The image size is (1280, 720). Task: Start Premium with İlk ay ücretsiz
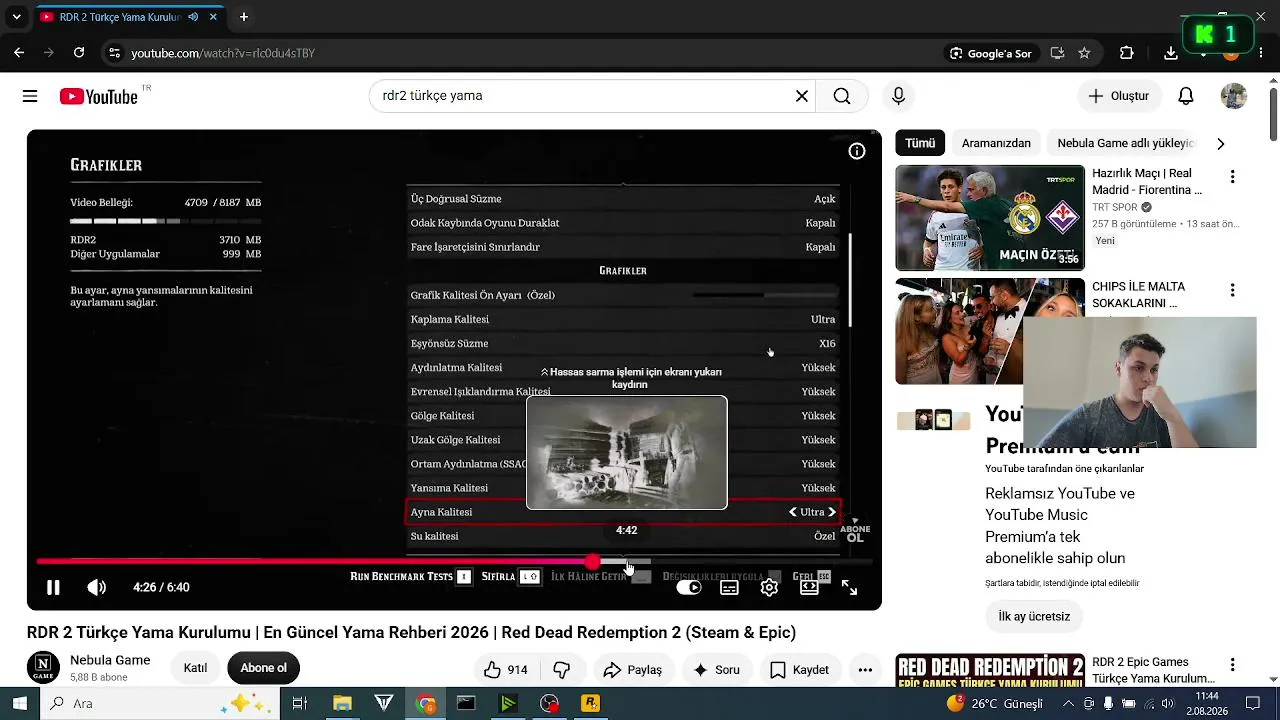coord(1034,616)
